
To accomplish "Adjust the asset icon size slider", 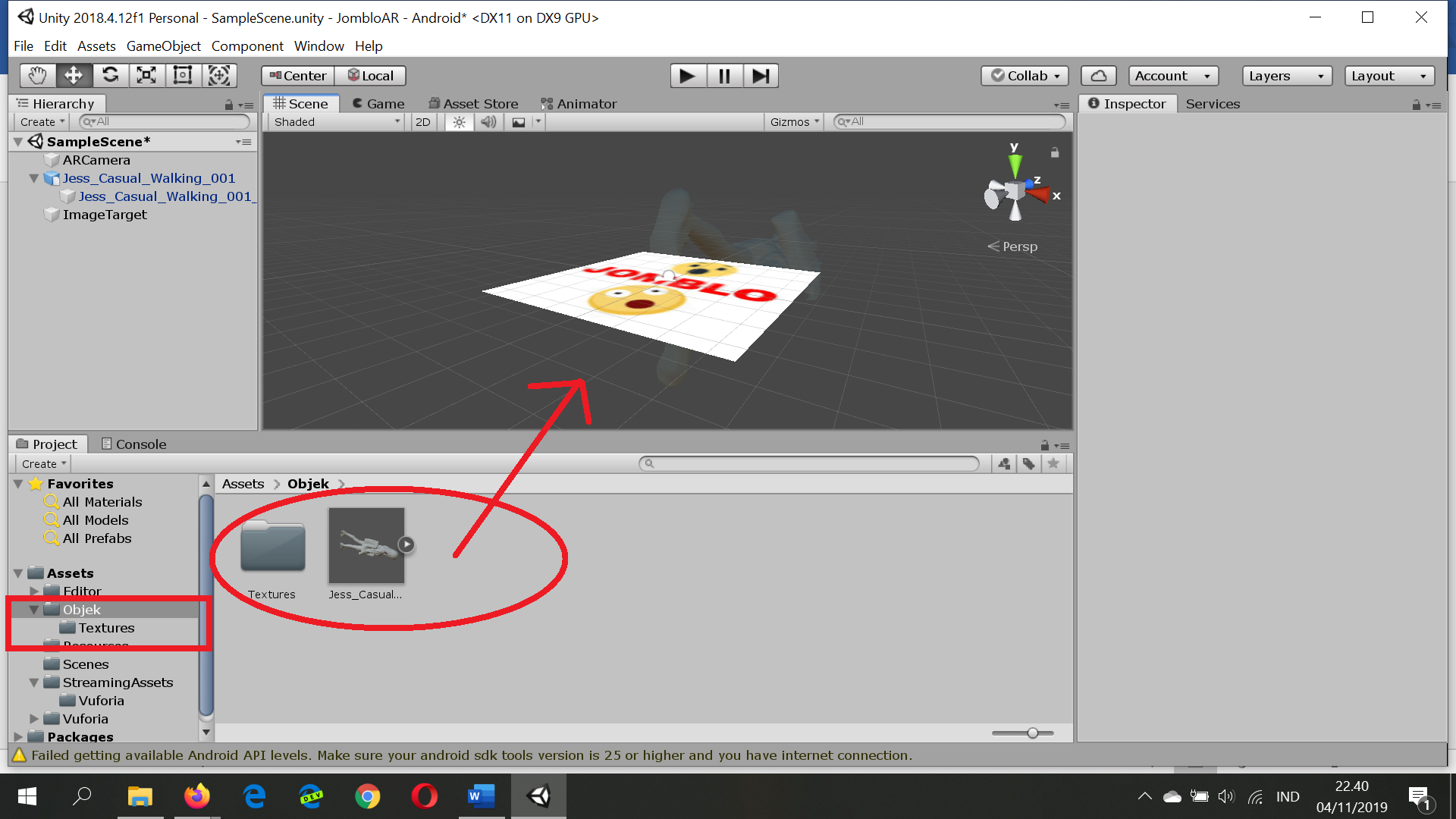I will (x=1022, y=733).
